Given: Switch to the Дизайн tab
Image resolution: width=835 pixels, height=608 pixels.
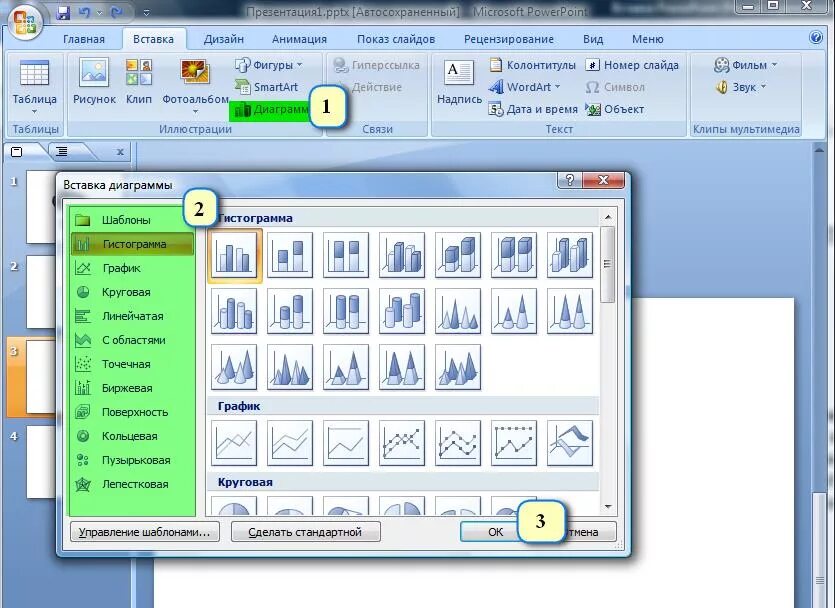Looking at the screenshot, I should [222, 38].
